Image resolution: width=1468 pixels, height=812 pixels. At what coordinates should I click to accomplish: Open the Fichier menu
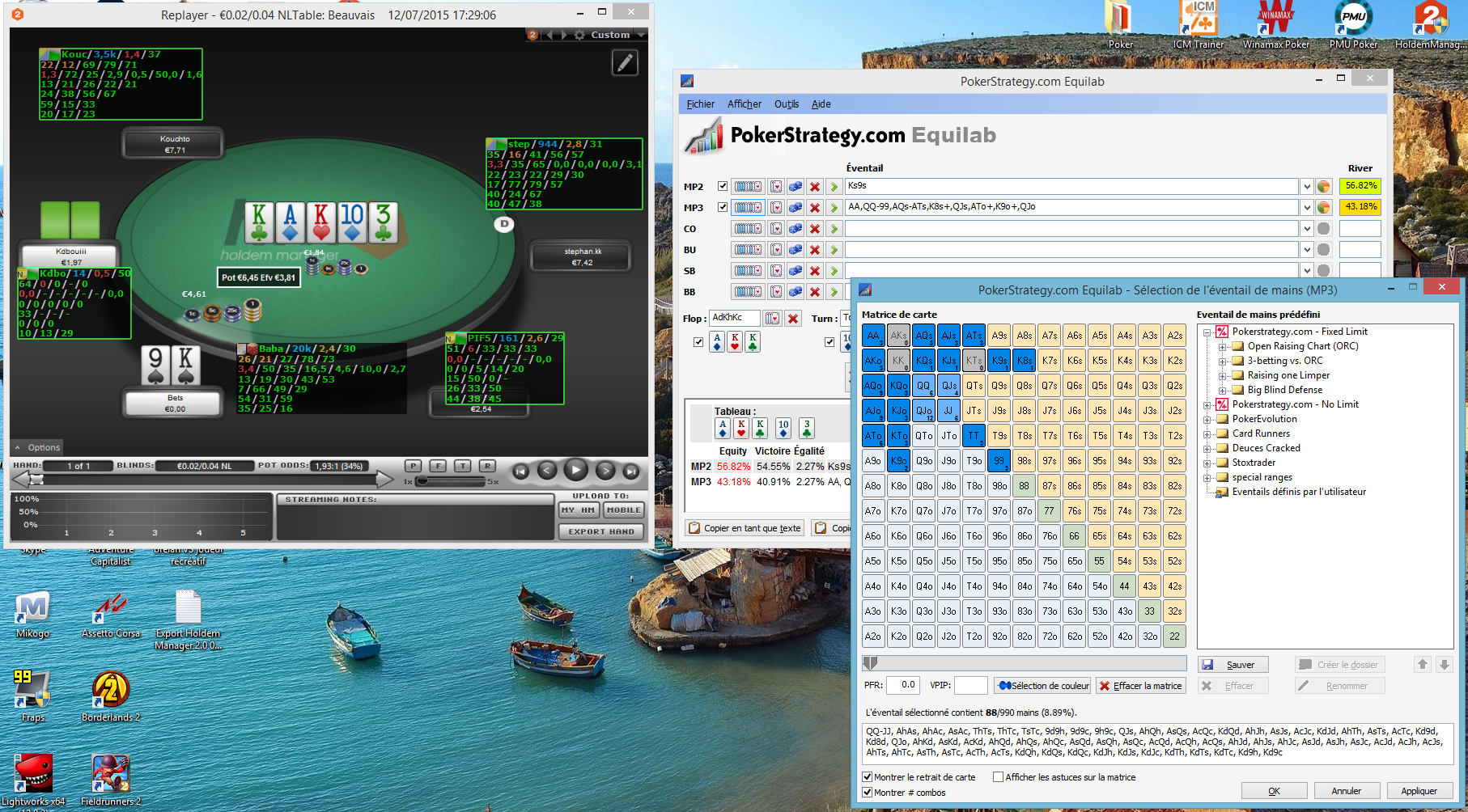tap(700, 104)
